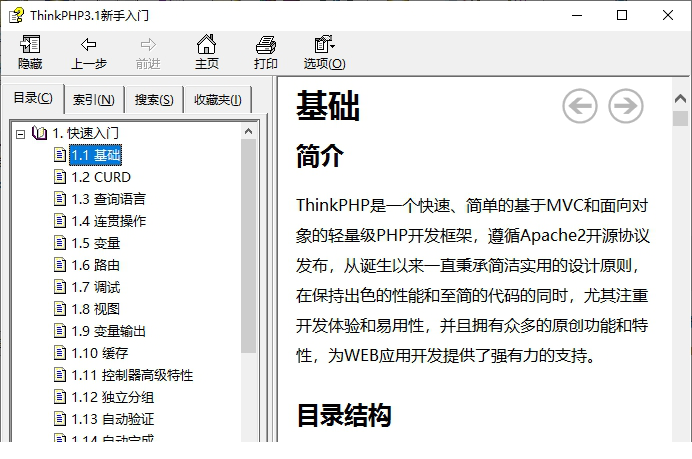Click the page icon next to 1.9 变量输出
The height and width of the screenshot is (459, 692).
pyautogui.click(x=60, y=331)
